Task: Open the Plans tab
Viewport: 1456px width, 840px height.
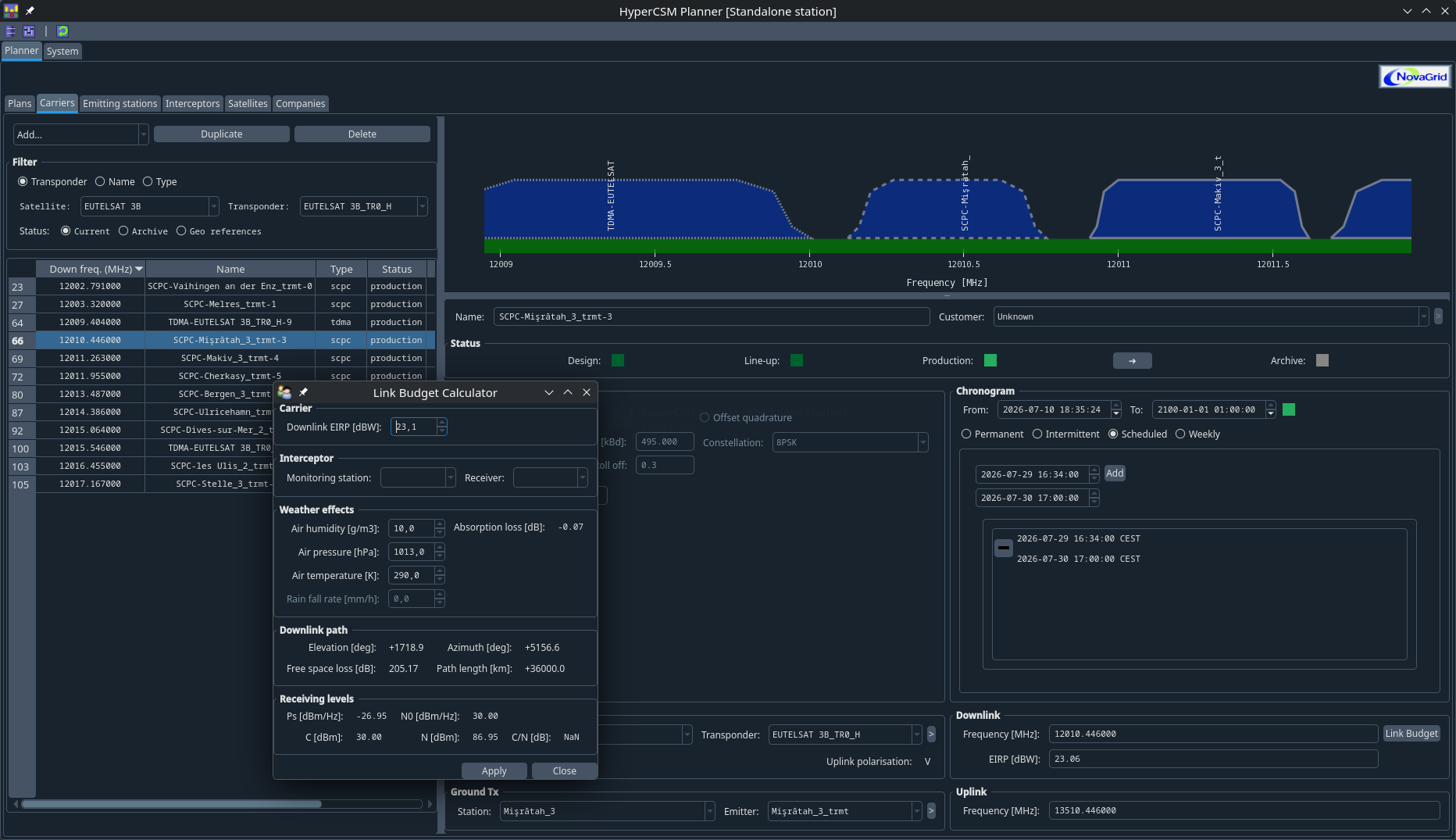Action: (20, 103)
